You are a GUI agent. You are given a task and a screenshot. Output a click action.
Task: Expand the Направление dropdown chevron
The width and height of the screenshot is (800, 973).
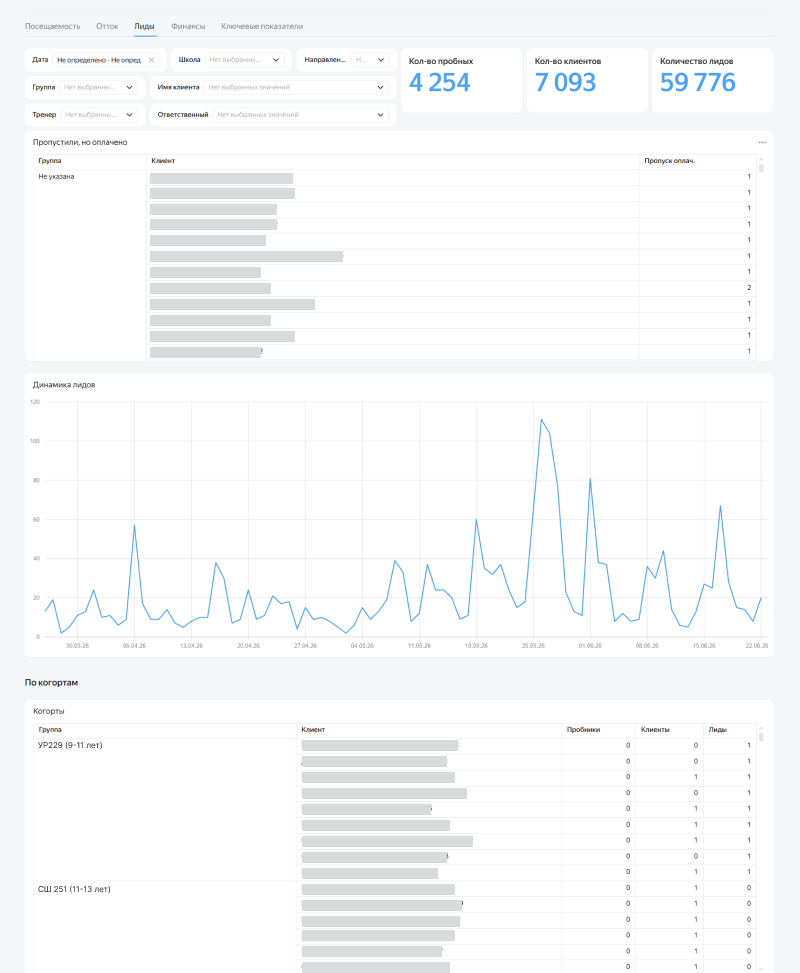click(380, 60)
